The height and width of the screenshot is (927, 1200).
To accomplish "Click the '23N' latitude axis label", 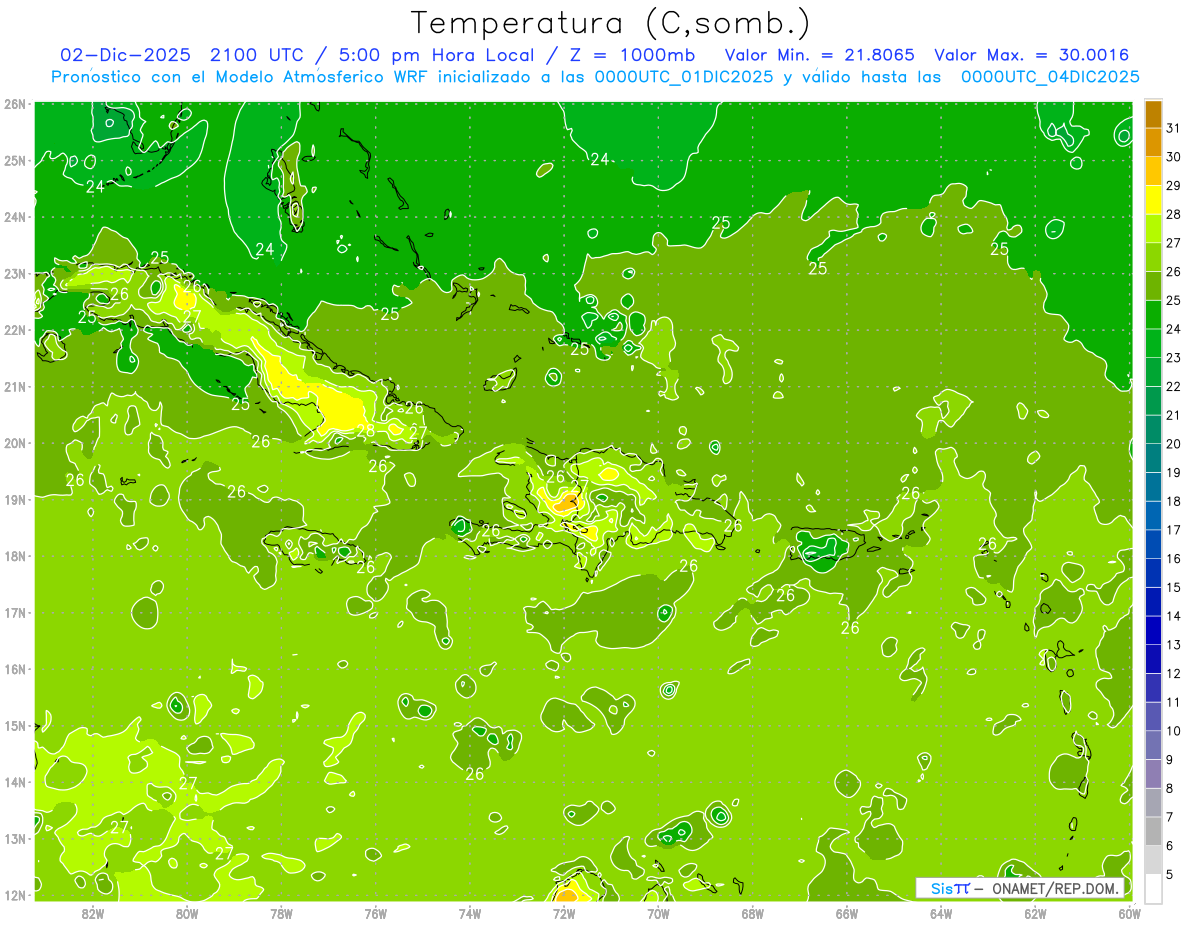I will coord(14,274).
